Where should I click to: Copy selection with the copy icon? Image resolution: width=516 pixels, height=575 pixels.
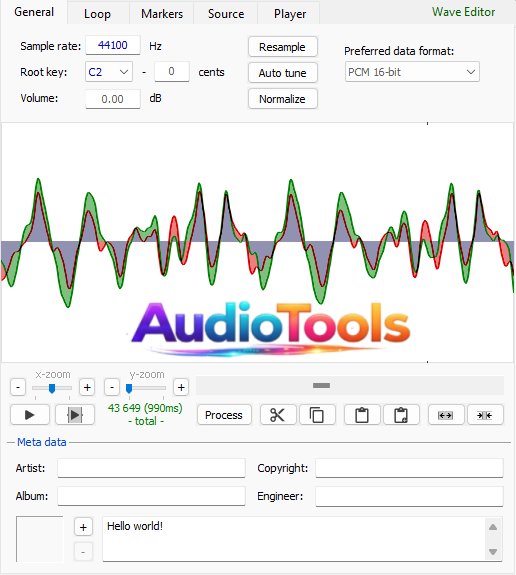pyautogui.click(x=317, y=415)
